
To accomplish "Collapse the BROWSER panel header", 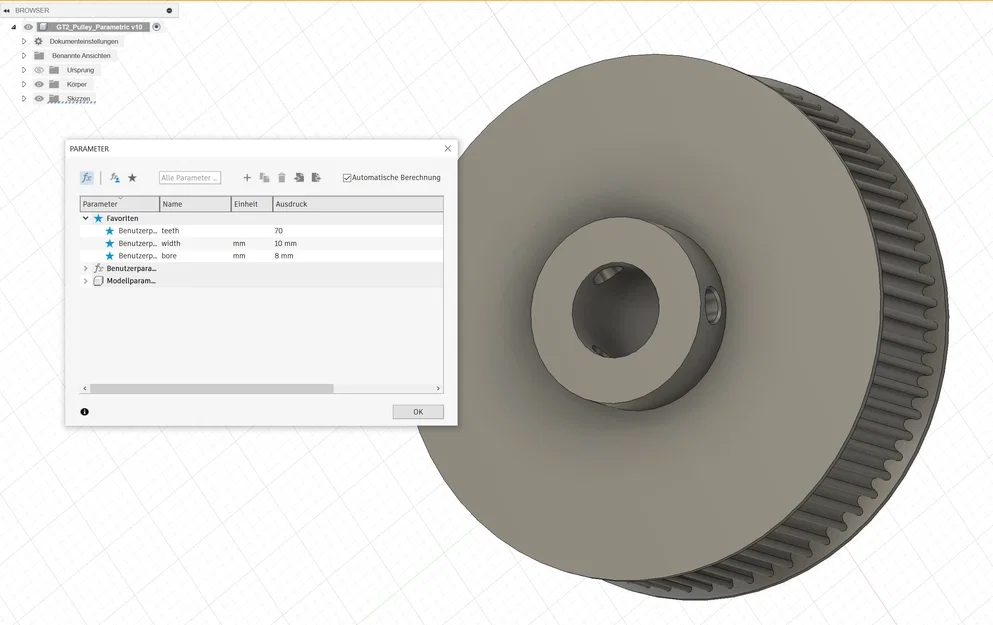I will coord(7,10).
